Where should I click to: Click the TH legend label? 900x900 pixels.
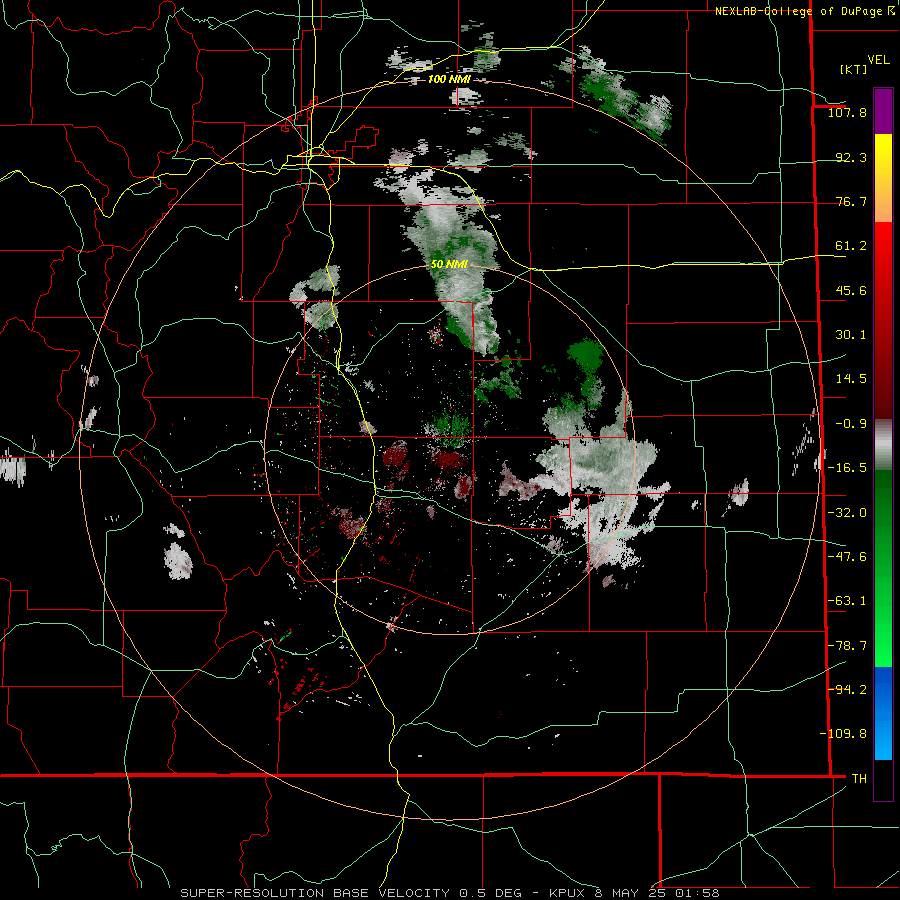[859, 779]
